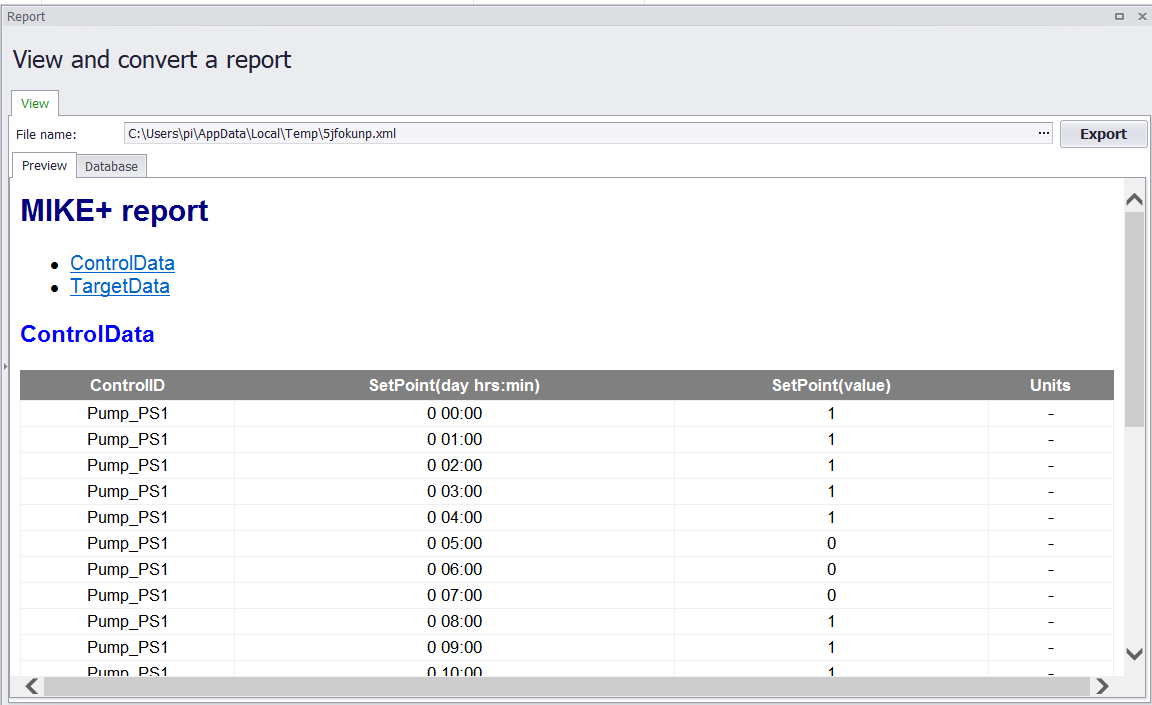
Task: Select the 0 06:00 setpoint cell
Action: (x=455, y=569)
